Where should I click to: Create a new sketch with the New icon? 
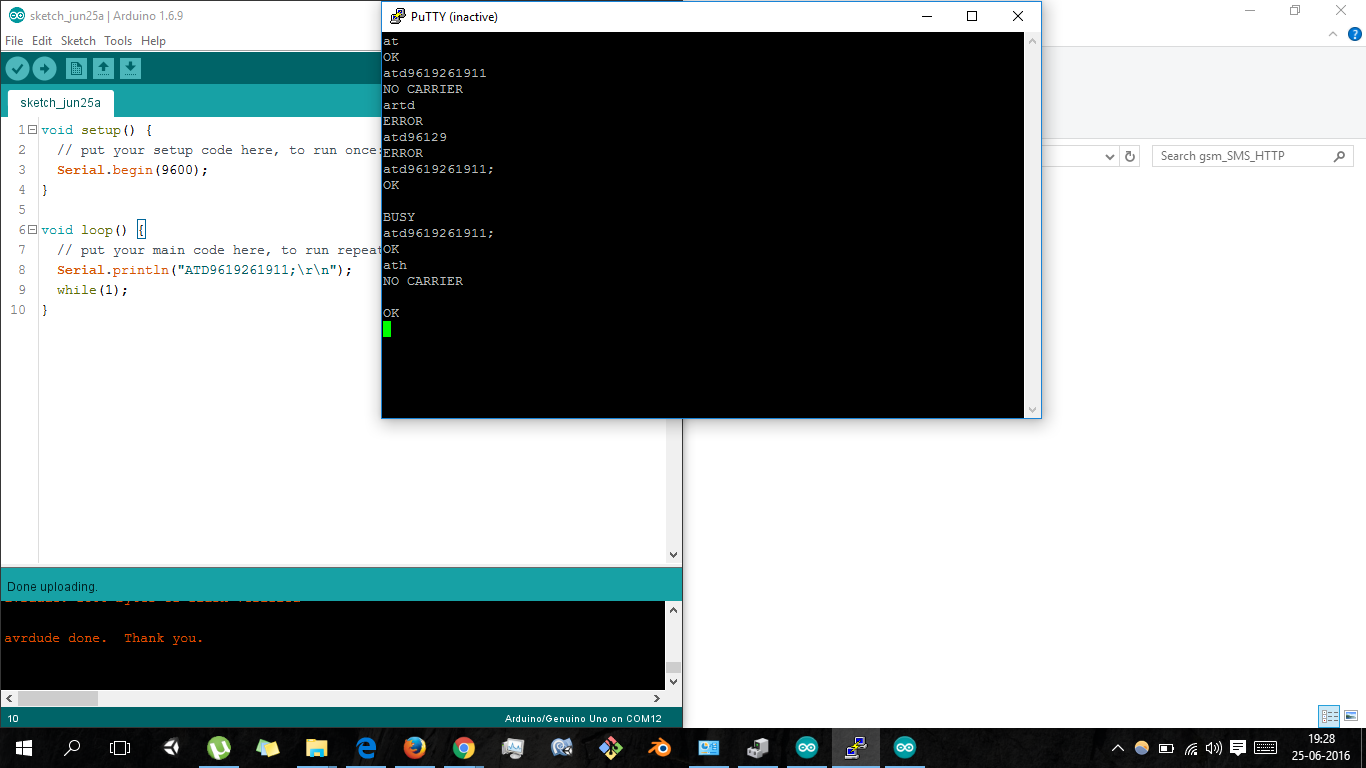click(76, 68)
